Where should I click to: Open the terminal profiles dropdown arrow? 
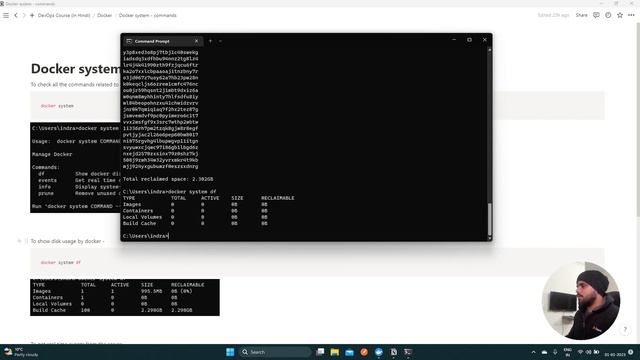pos(220,41)
